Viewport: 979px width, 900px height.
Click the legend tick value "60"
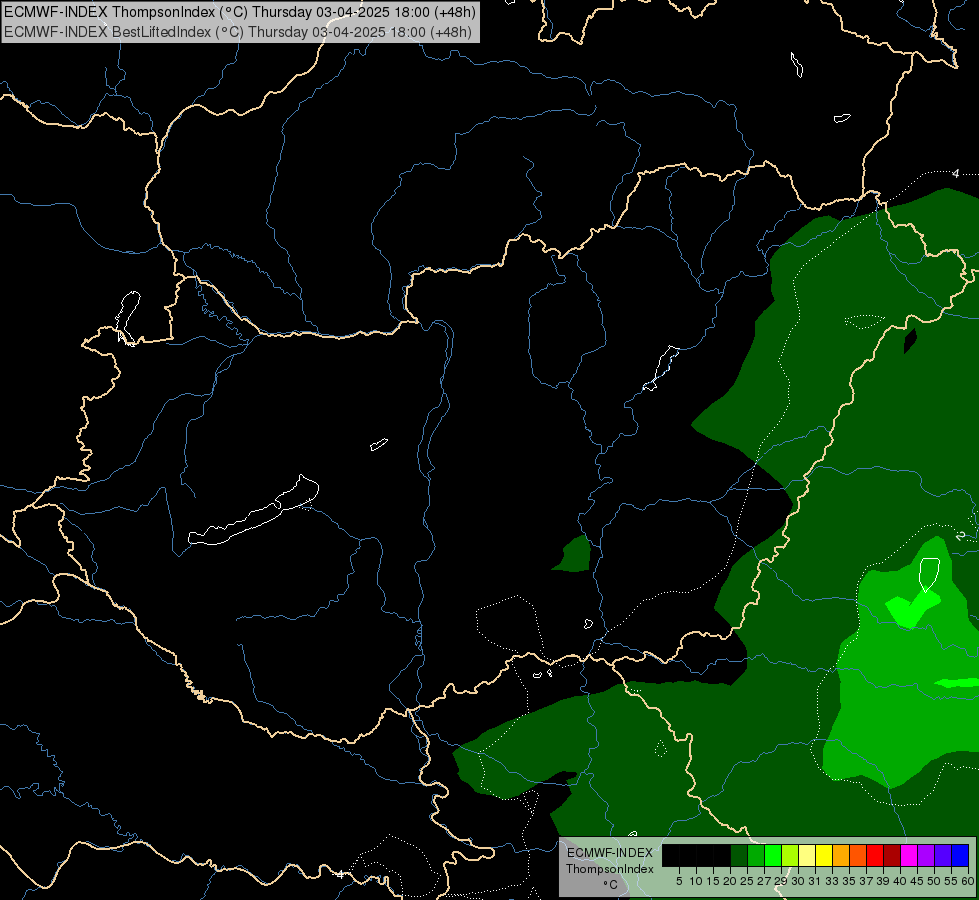coord(968,881)
